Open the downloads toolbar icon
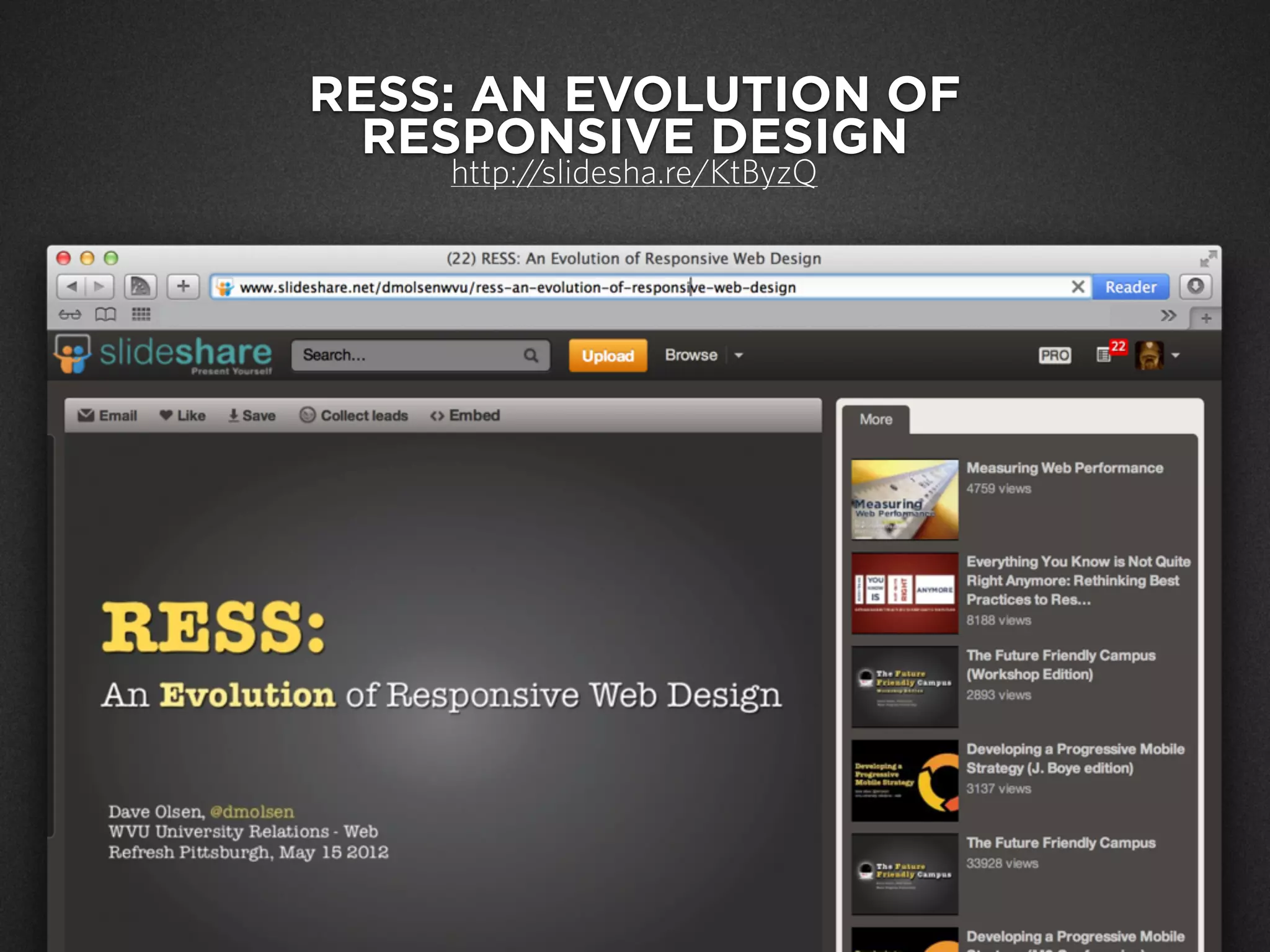The height and width of the screenshot is (952, 1270). coord(1195,286)
